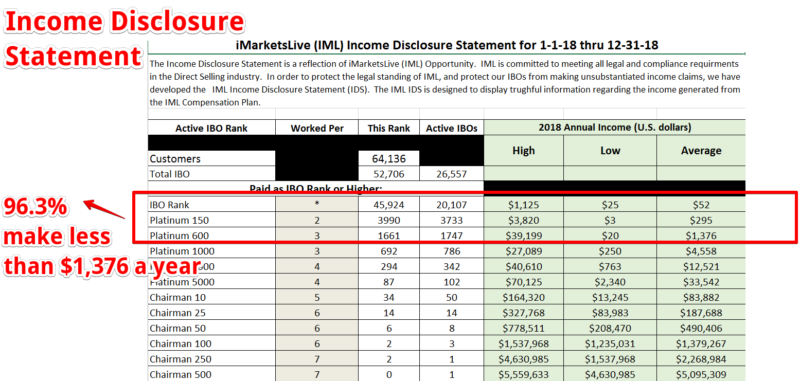
Task: Select the $1,379,267 average income cell
Action: (702, 344)
